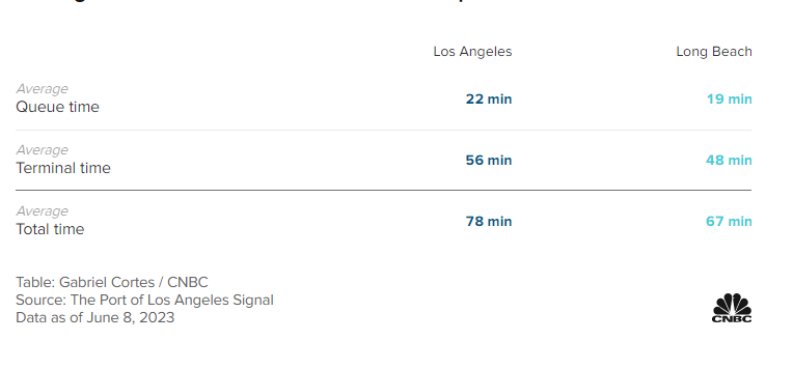Image resolution: width=794 pixels, height=370 pixels.
Task: Click the Data as of June 8, 2023 note
Action: [95, 318]
